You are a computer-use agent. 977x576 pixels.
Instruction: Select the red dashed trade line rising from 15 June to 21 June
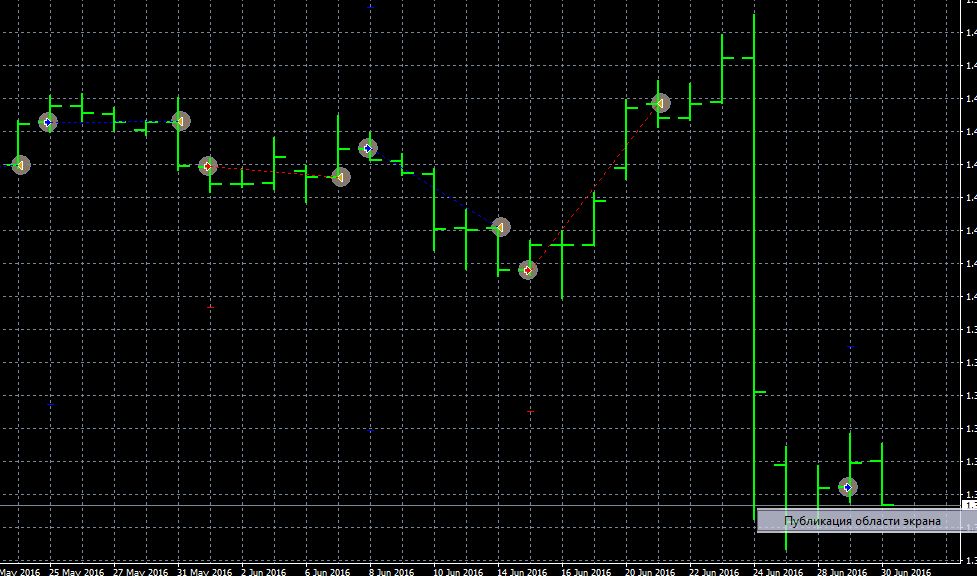click(594, 187)
